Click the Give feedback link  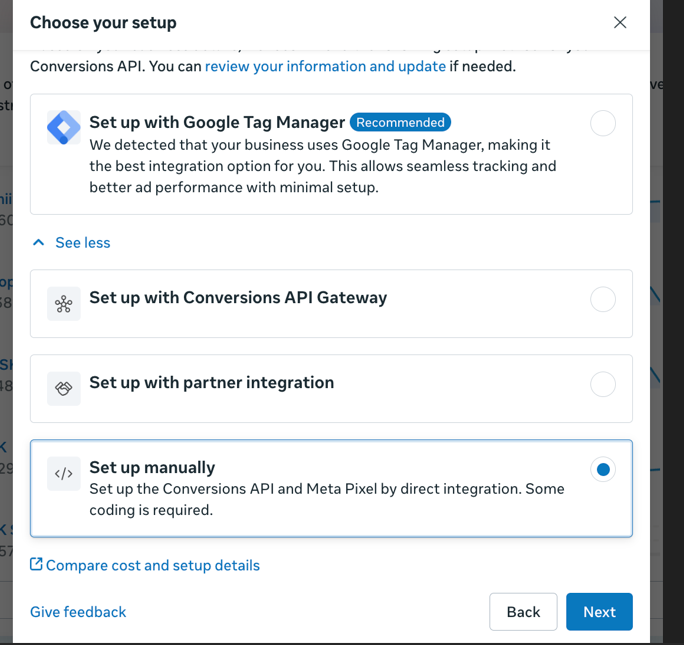[78, 612]
